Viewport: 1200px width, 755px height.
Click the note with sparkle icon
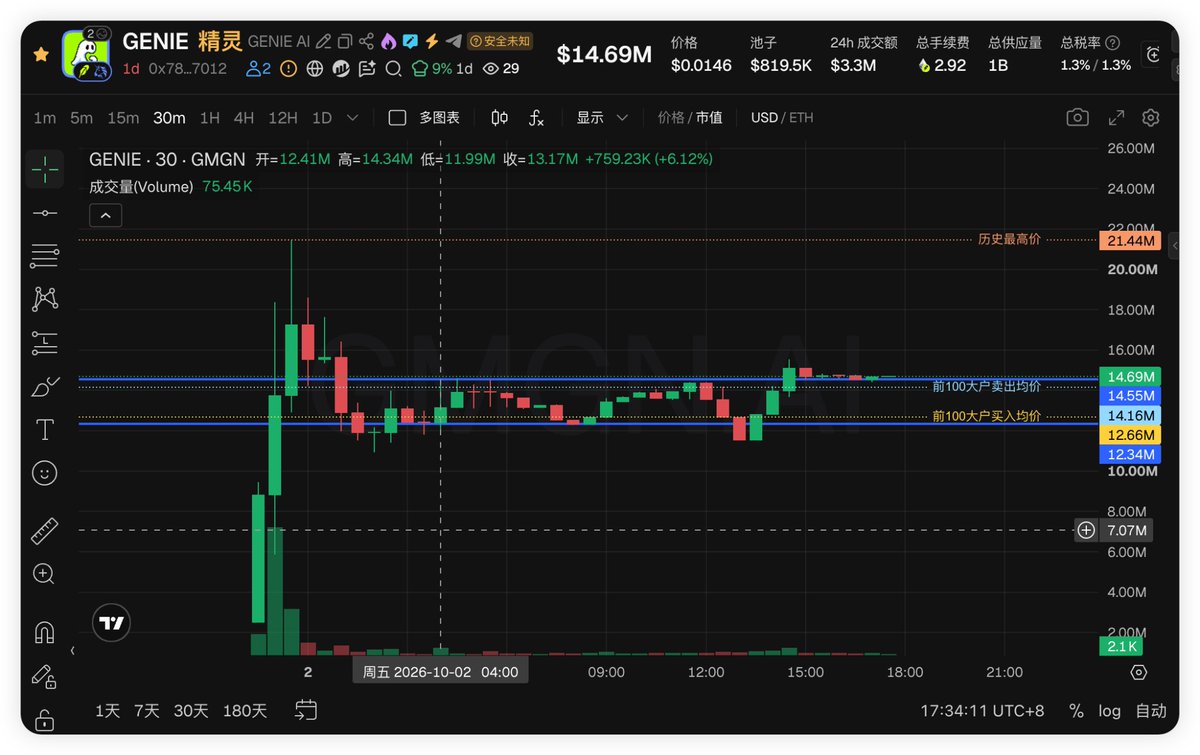click(x=367, y=69)
